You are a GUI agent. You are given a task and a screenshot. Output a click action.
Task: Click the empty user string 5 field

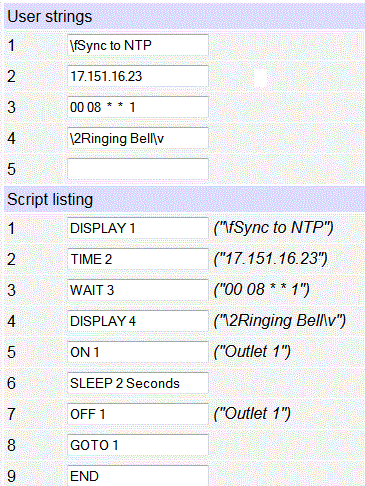coord(138,169)
